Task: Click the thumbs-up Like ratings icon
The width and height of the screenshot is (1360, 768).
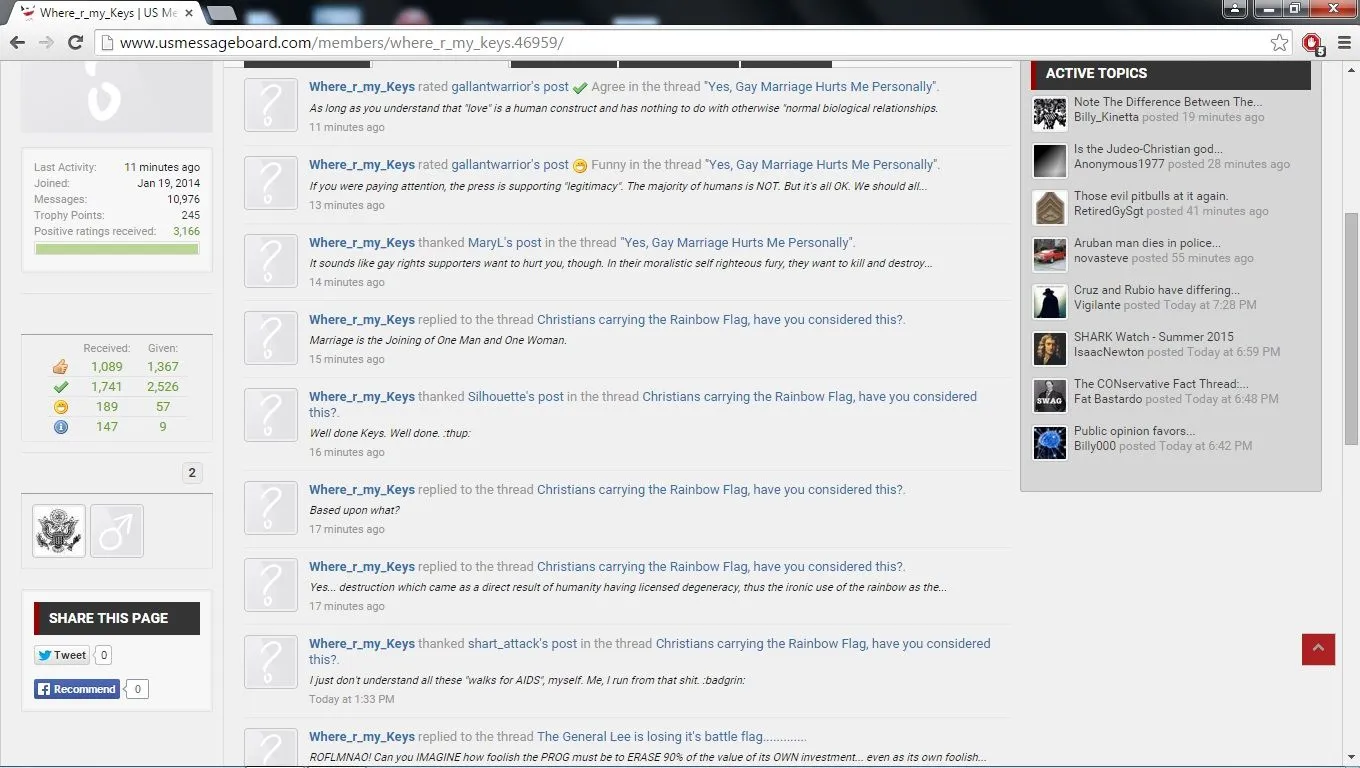Action: point(60,367)
